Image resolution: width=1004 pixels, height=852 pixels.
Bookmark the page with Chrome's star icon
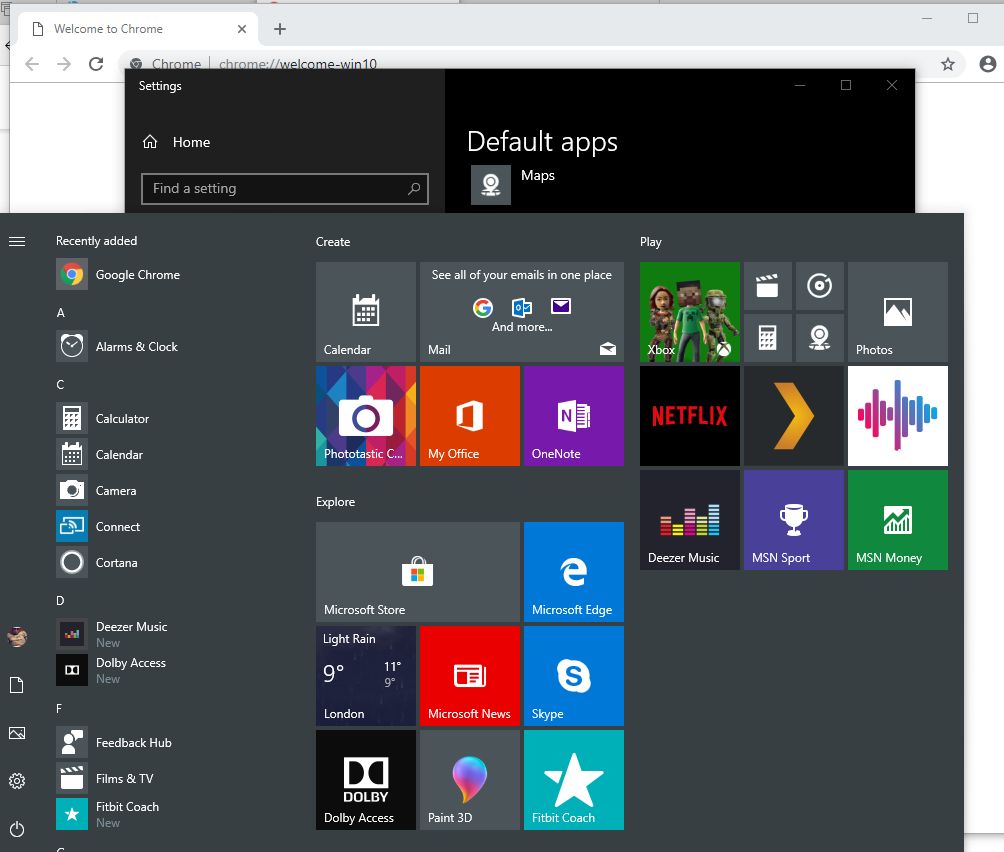(946, 63)
